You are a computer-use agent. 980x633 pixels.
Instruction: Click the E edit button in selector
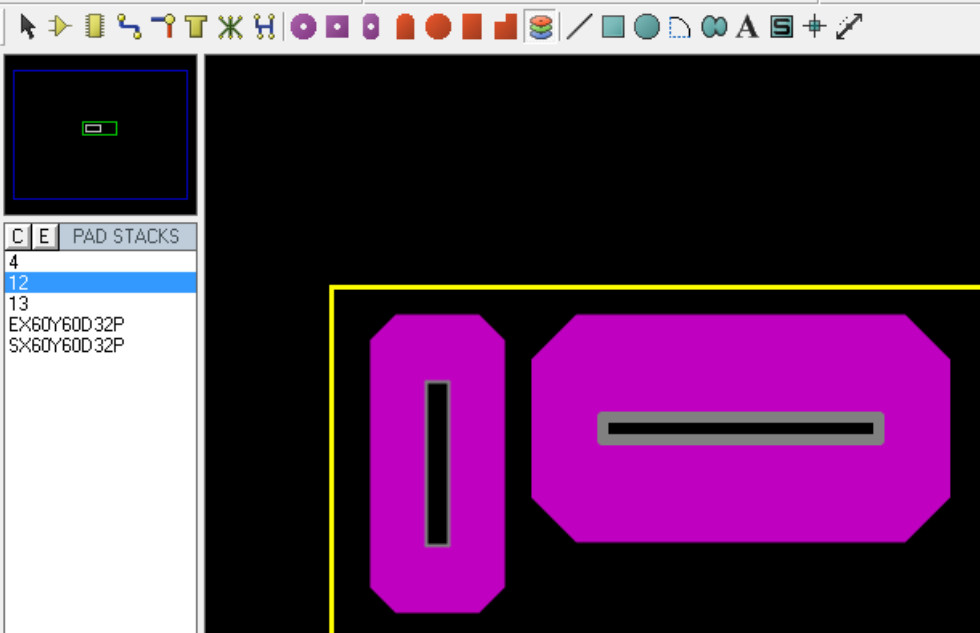pos(44,237)
